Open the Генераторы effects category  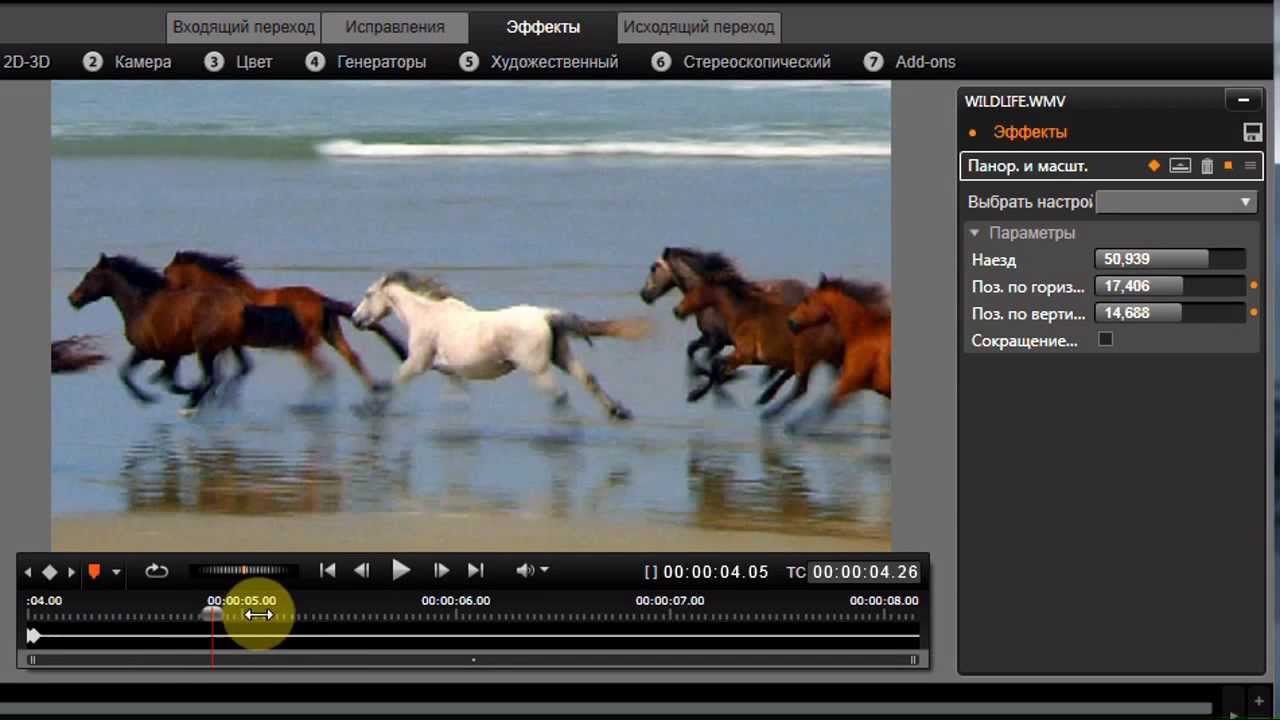366,62
